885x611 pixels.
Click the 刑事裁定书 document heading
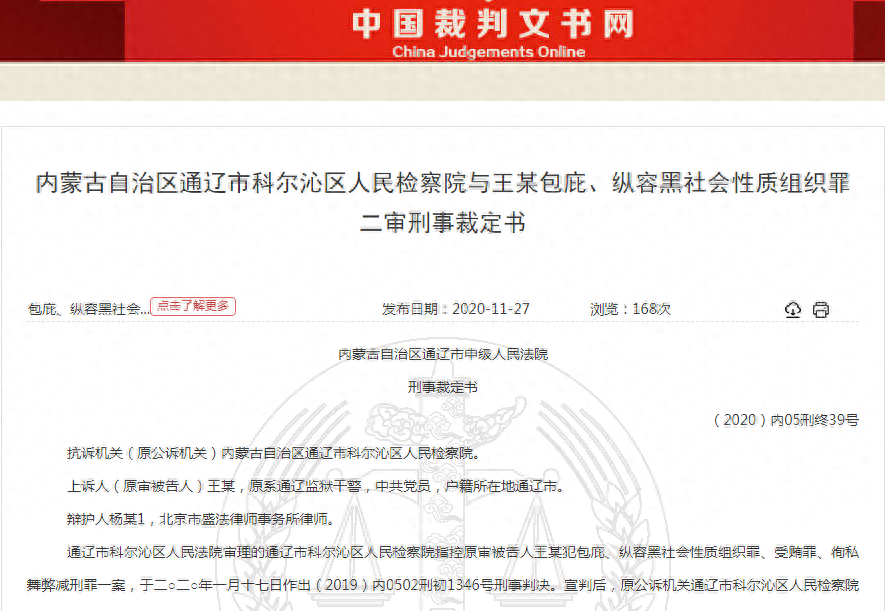pos(442,386)
